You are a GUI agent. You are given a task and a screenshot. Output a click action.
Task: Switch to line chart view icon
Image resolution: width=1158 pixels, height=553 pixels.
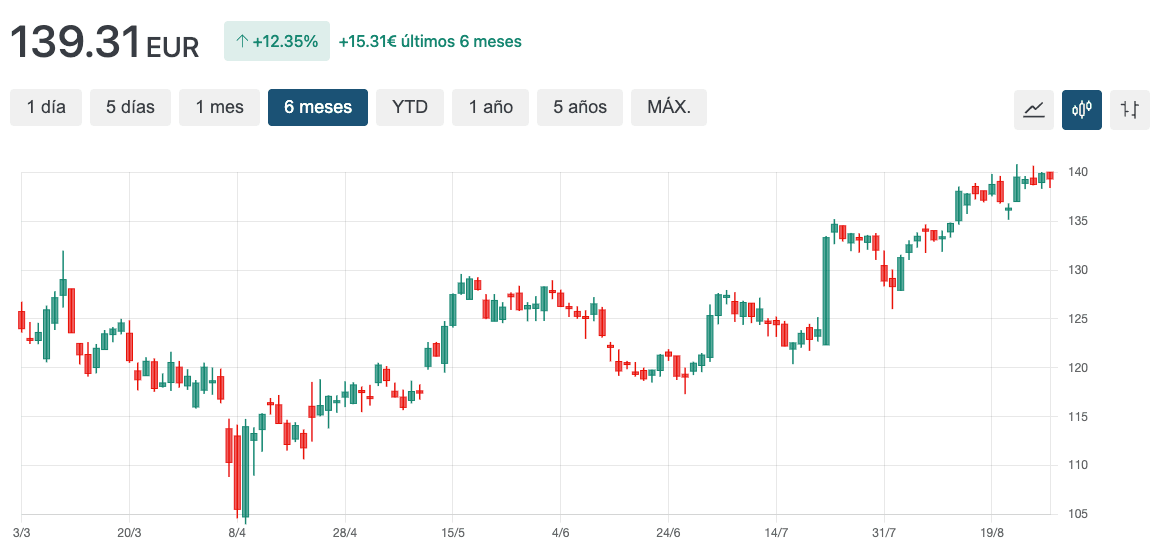point(1034,109)
